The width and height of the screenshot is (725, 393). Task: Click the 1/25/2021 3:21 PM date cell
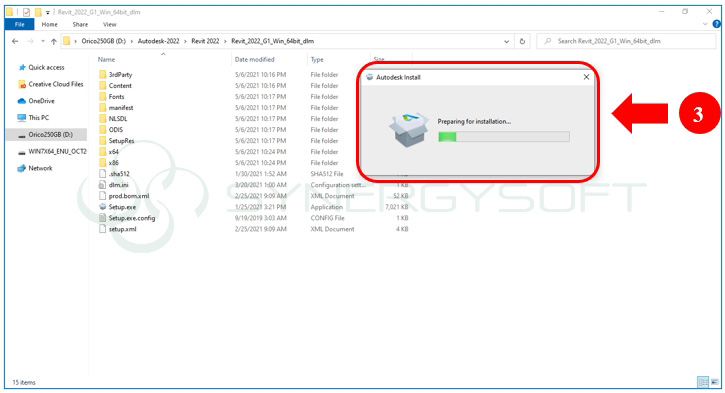pos(260,207)
